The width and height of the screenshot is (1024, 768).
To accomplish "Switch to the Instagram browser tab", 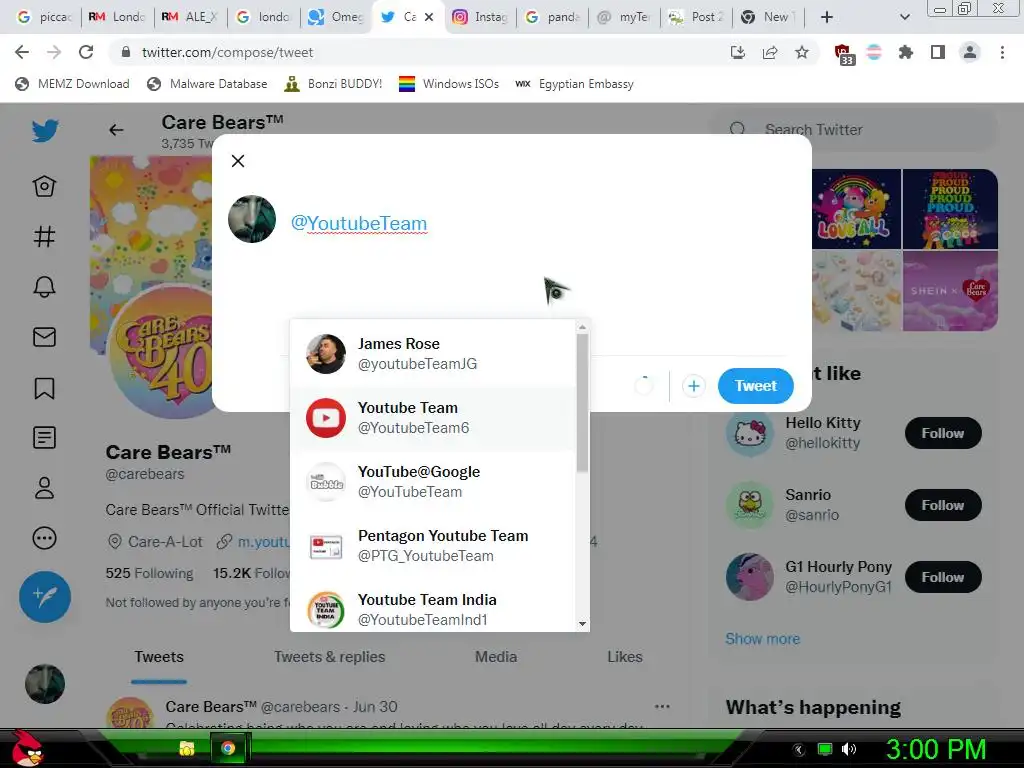I will pos(479,17).
